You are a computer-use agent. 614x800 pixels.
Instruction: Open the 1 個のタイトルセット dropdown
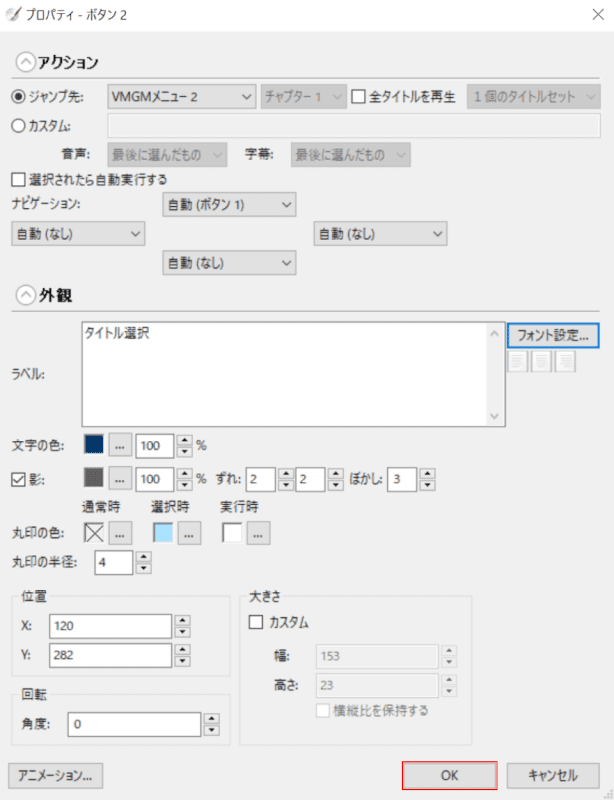point(533,96)
